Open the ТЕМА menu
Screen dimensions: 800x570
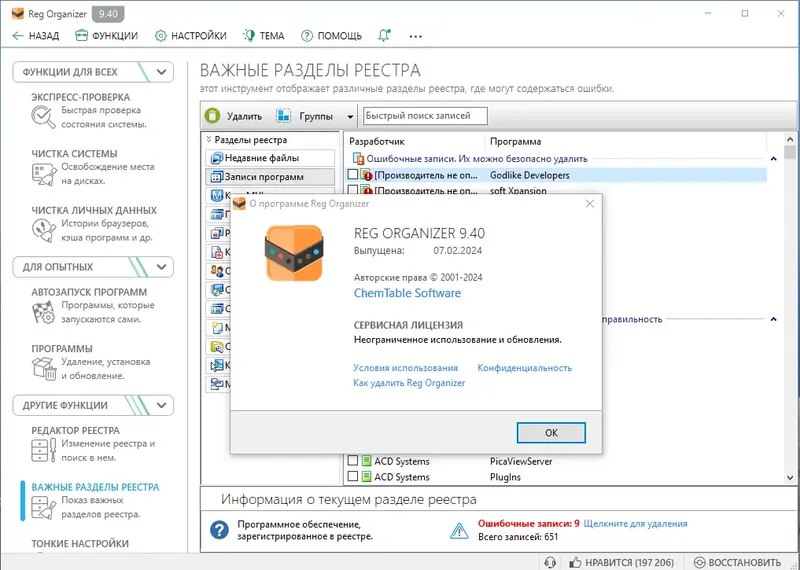pyautogui.click(x=264, y=36)
